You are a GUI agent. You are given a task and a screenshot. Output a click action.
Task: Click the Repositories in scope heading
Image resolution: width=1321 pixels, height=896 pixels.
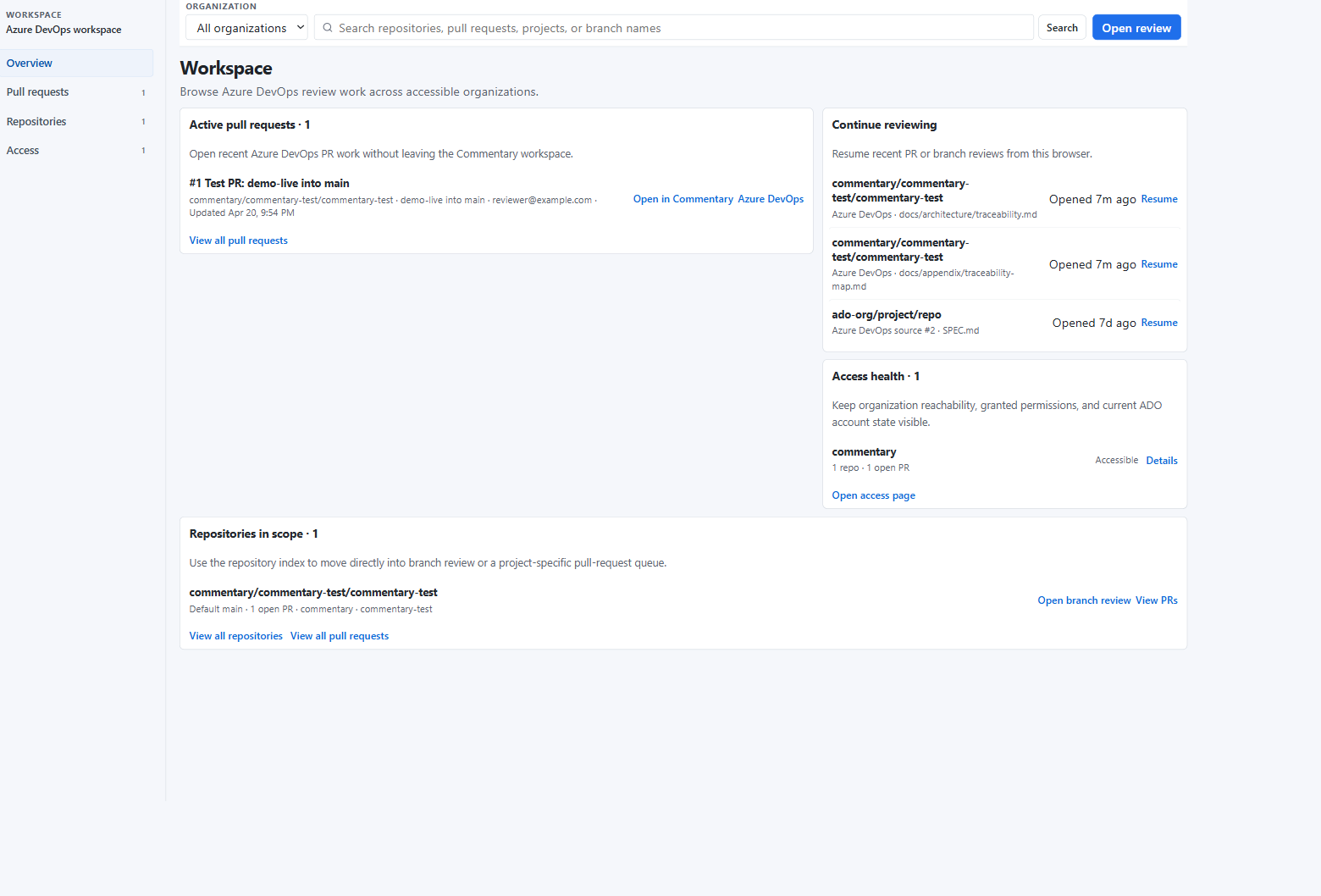253,534
